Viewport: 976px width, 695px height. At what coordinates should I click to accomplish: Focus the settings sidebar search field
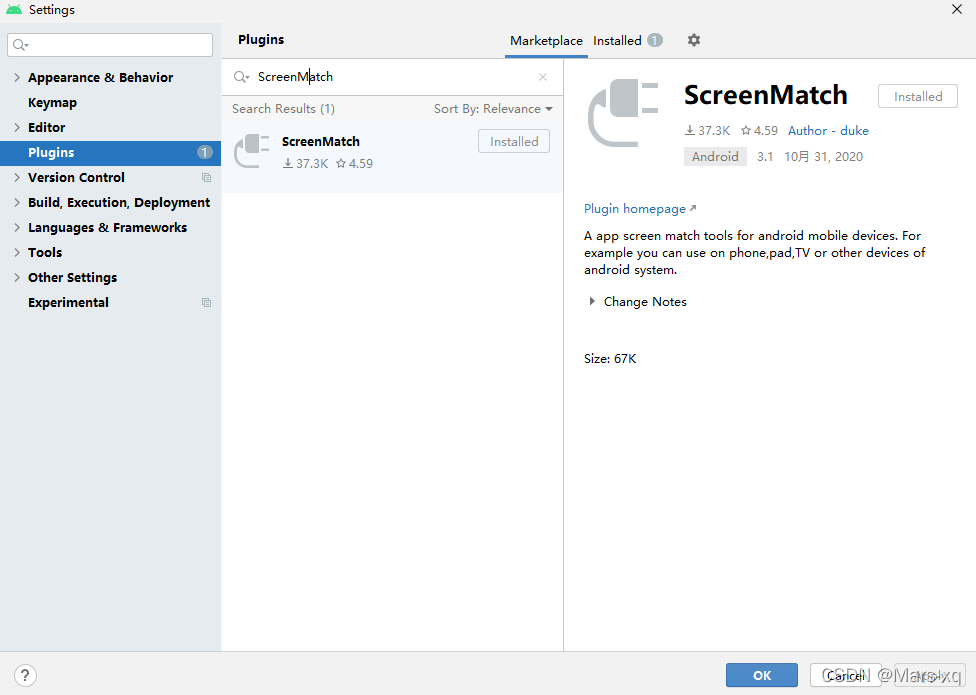point(110,45)
